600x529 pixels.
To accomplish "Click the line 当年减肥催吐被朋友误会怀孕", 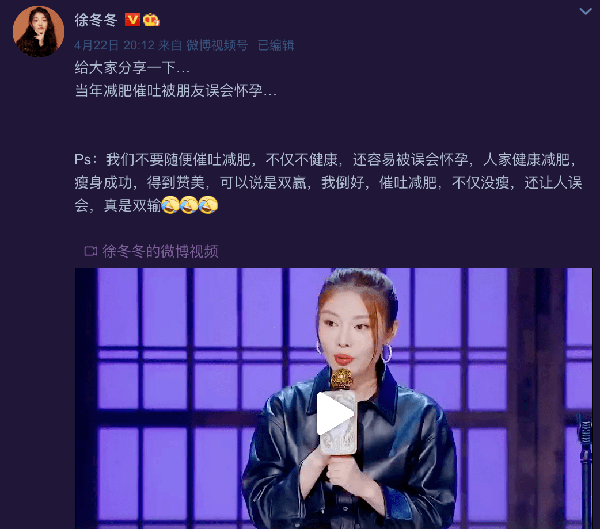I will click(x=175, y=91).
